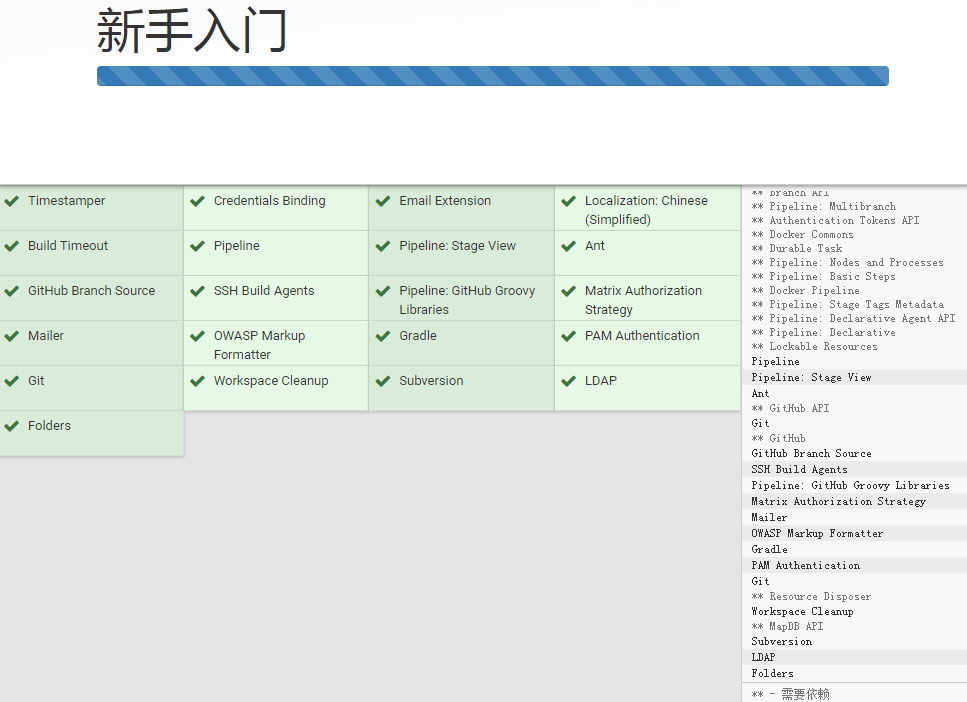Click the checkmark for Localization: Chinese (Simplified)
Image resolution: width=967 pixels, height=702 pixels.
point(569,200)
